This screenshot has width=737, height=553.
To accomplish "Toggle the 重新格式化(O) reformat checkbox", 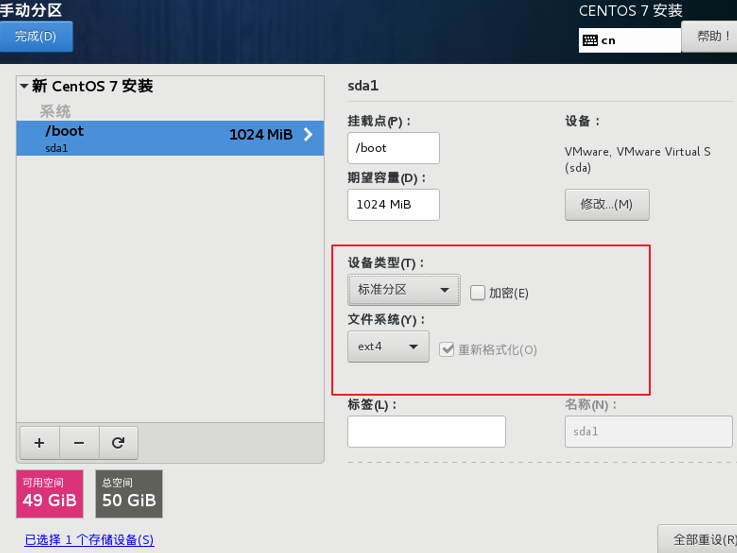I will click(447, 350).
